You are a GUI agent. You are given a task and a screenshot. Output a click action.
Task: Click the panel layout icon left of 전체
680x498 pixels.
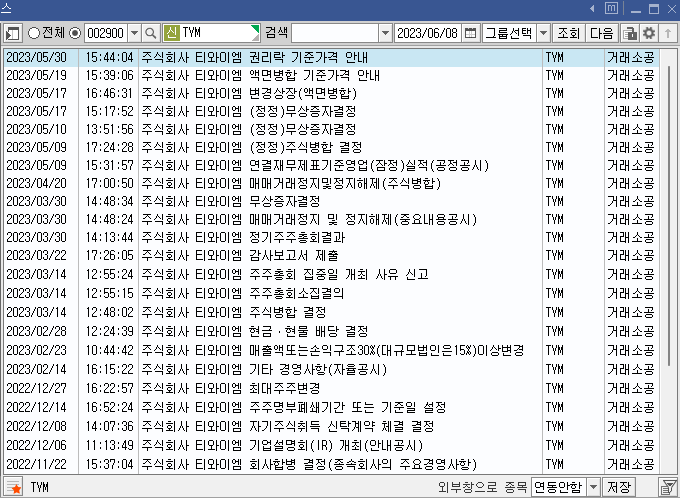[x=13, y=33]
